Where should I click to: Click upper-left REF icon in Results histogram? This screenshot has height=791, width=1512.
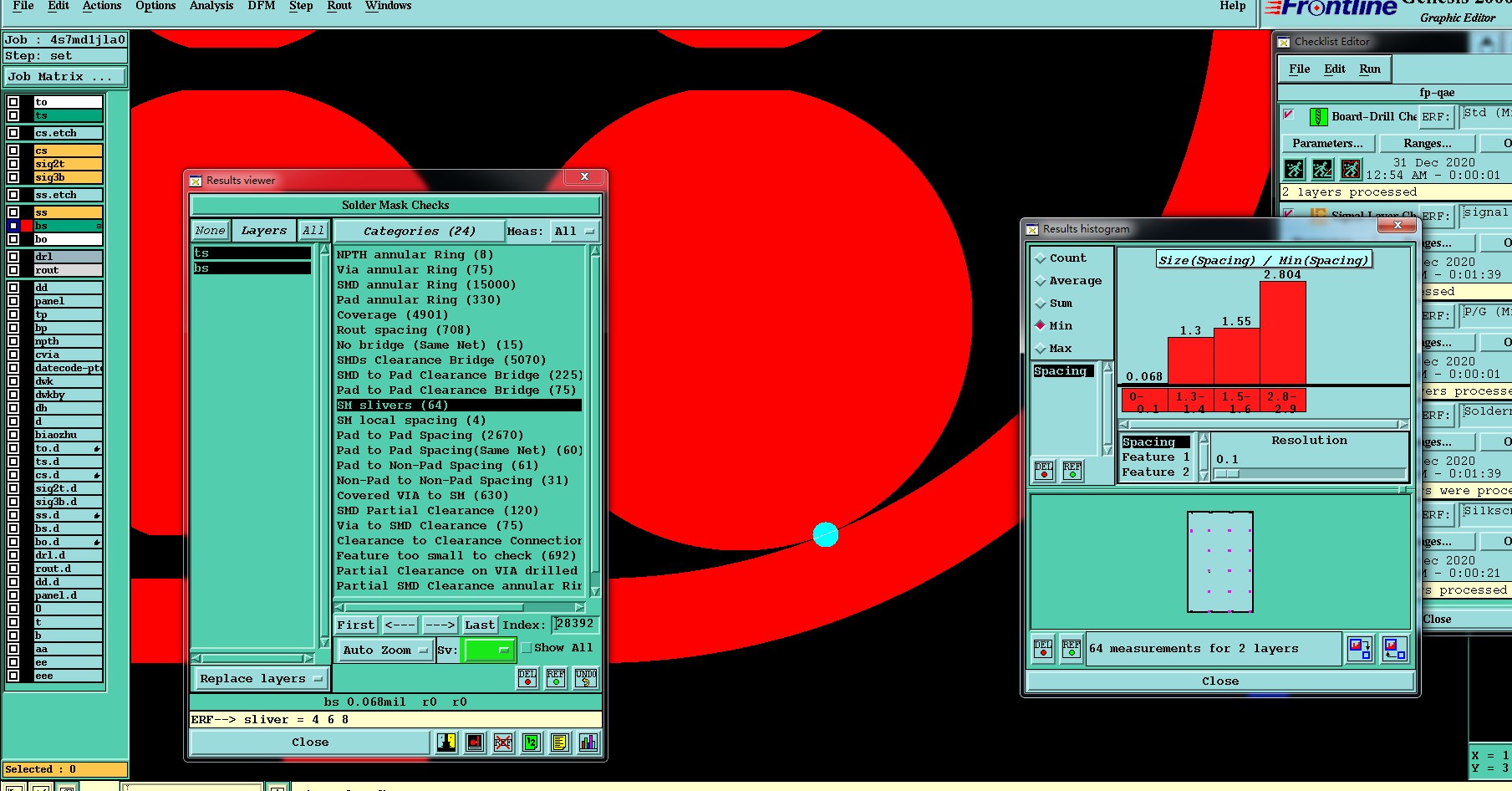click(x=1072, y=471)
